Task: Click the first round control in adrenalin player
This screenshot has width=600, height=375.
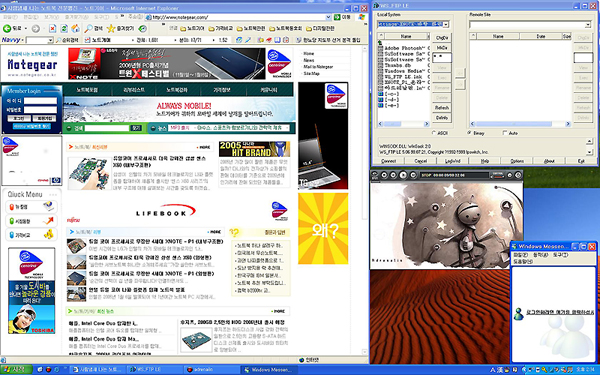Action: pos(384,175)
